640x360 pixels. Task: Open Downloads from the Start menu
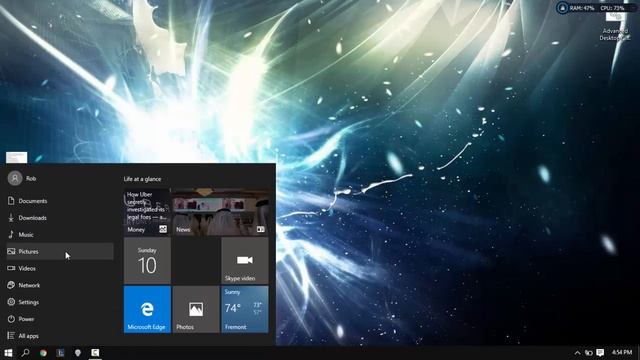point(60,218)
